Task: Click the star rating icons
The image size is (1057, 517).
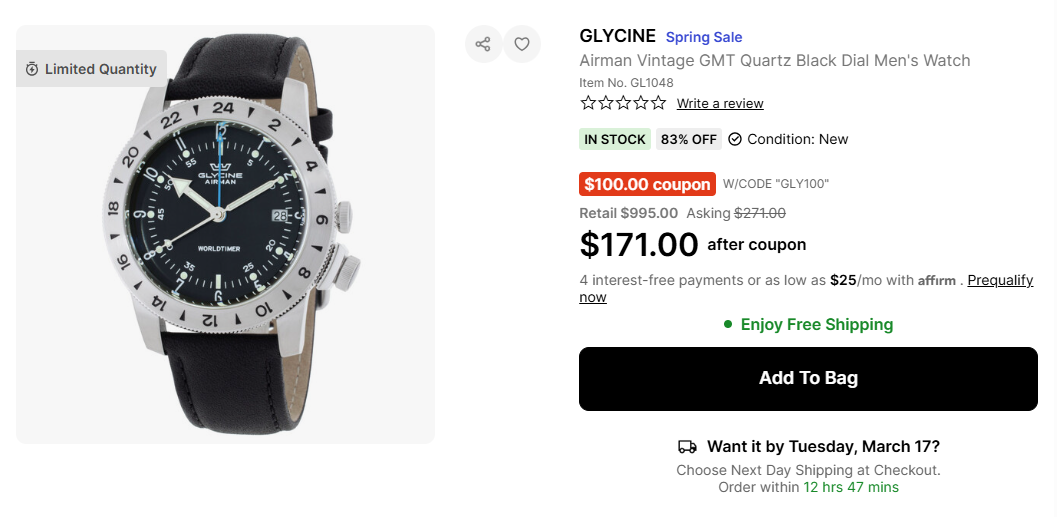Action: [x=622, y=103]
